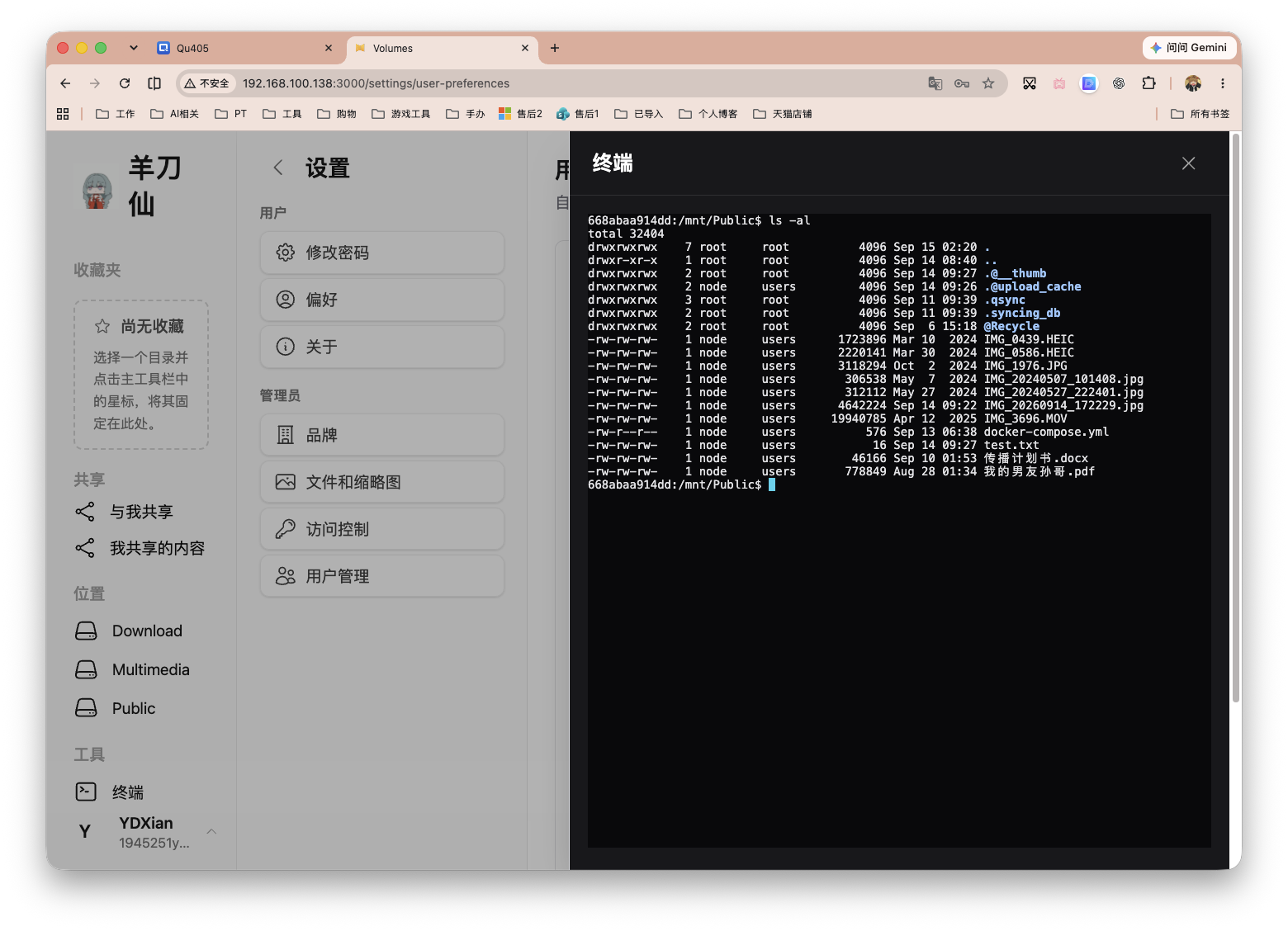This screenshot has width=1288, height=931.
Task: Open 与我共享 in sidebar
Action: [141, 512]
